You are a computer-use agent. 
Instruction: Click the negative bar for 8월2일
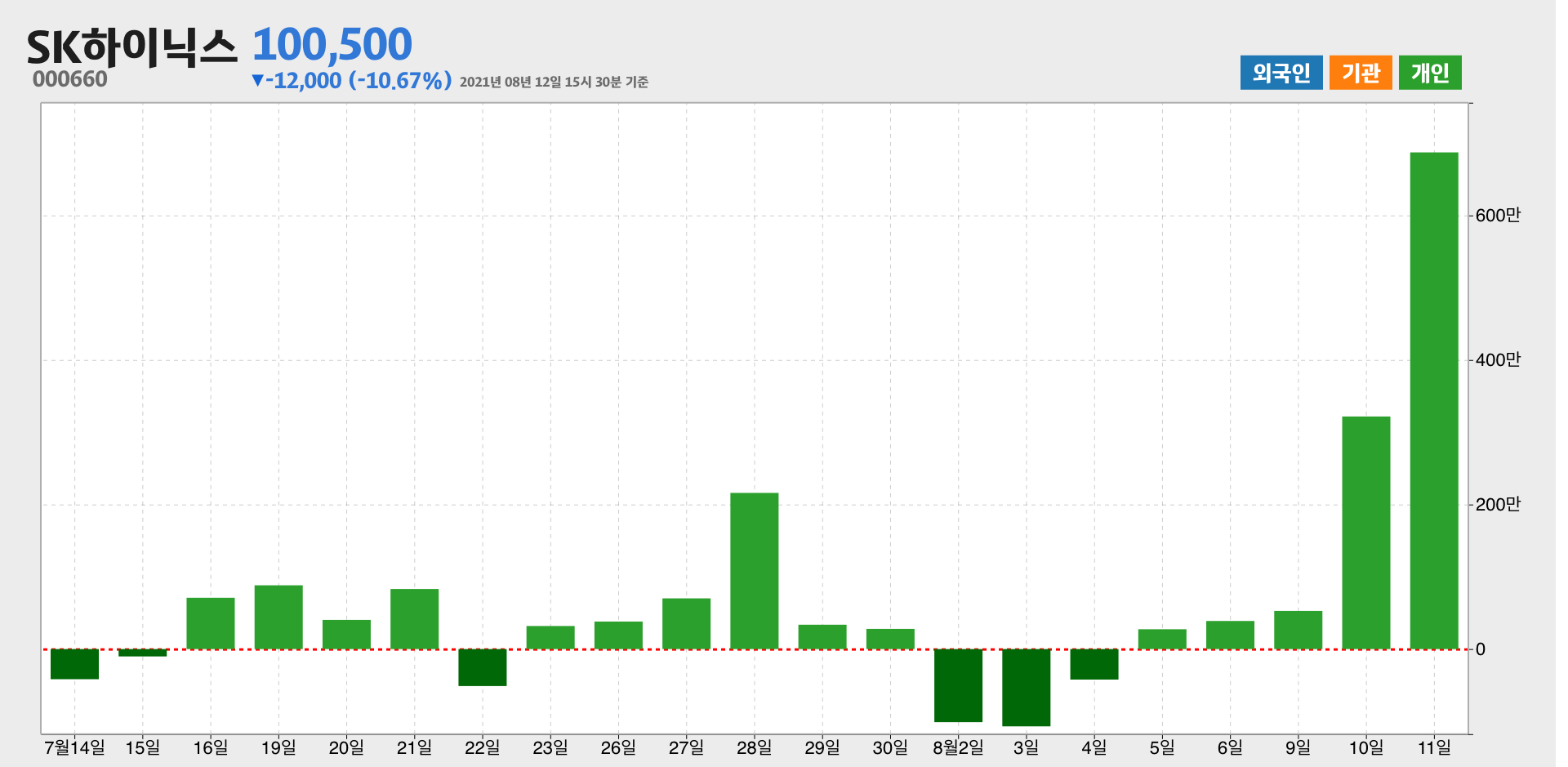(x=958, y=685)
